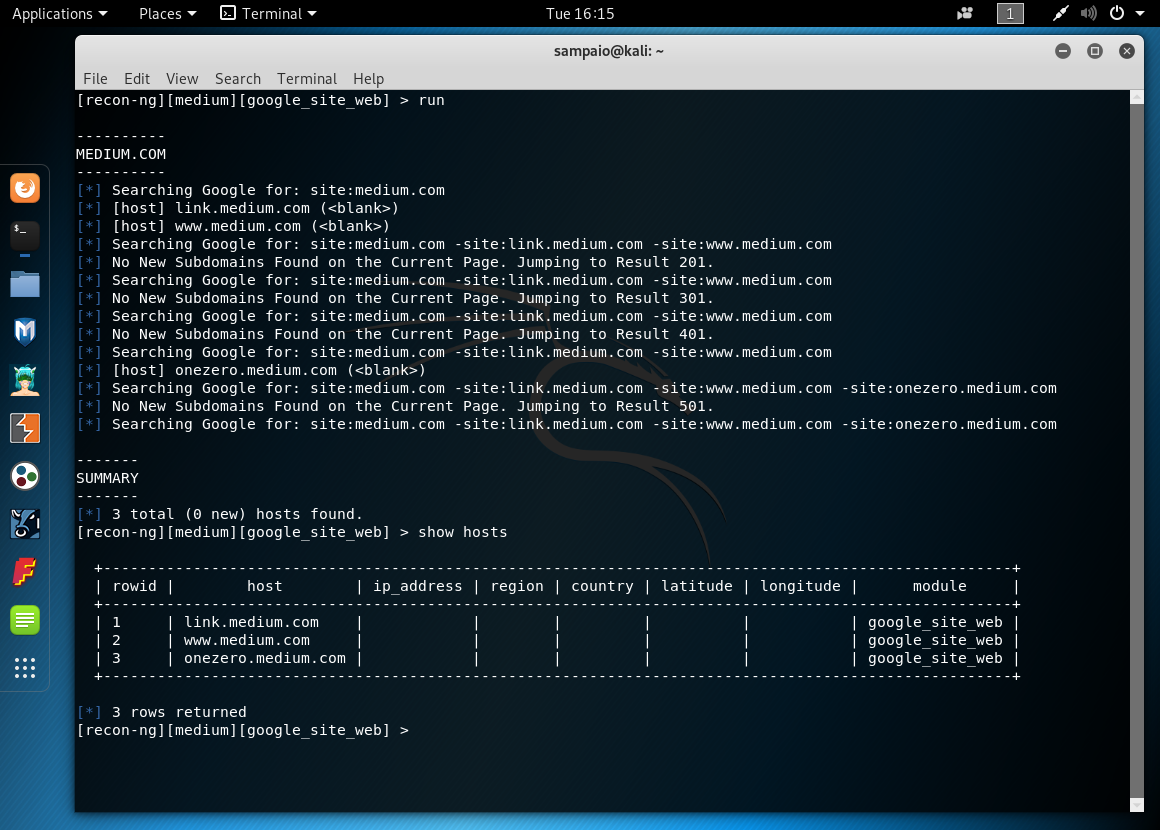
Task: Click 'www.medium.com' in hosts table
Action: pyautogui.click(x=246, y=640)
